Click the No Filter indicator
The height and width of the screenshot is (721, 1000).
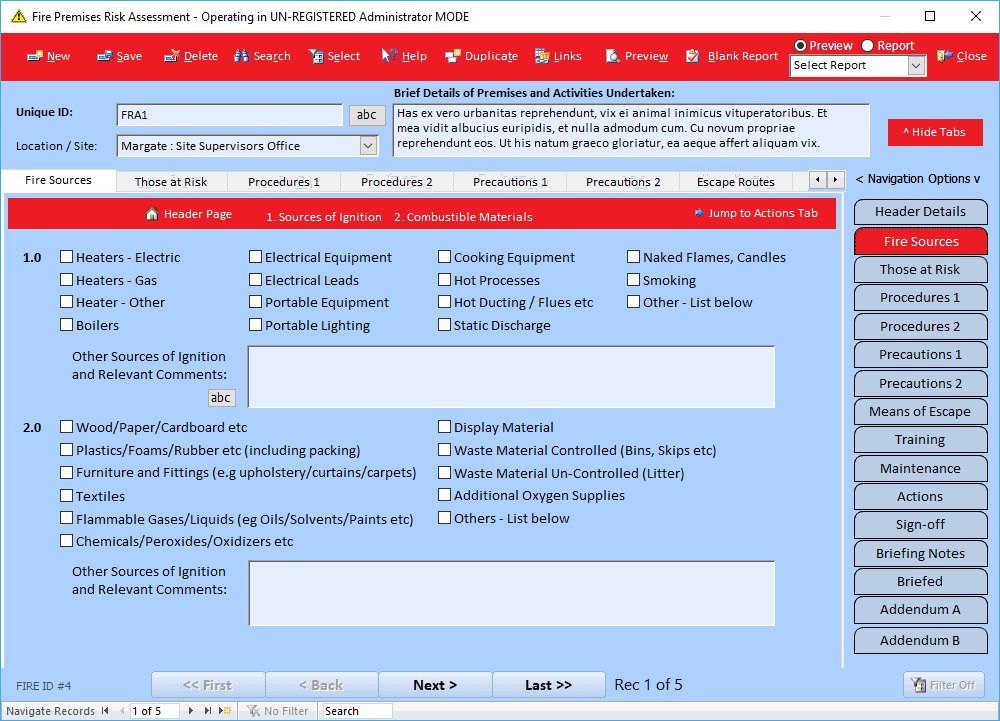click(x=278, y=711)
